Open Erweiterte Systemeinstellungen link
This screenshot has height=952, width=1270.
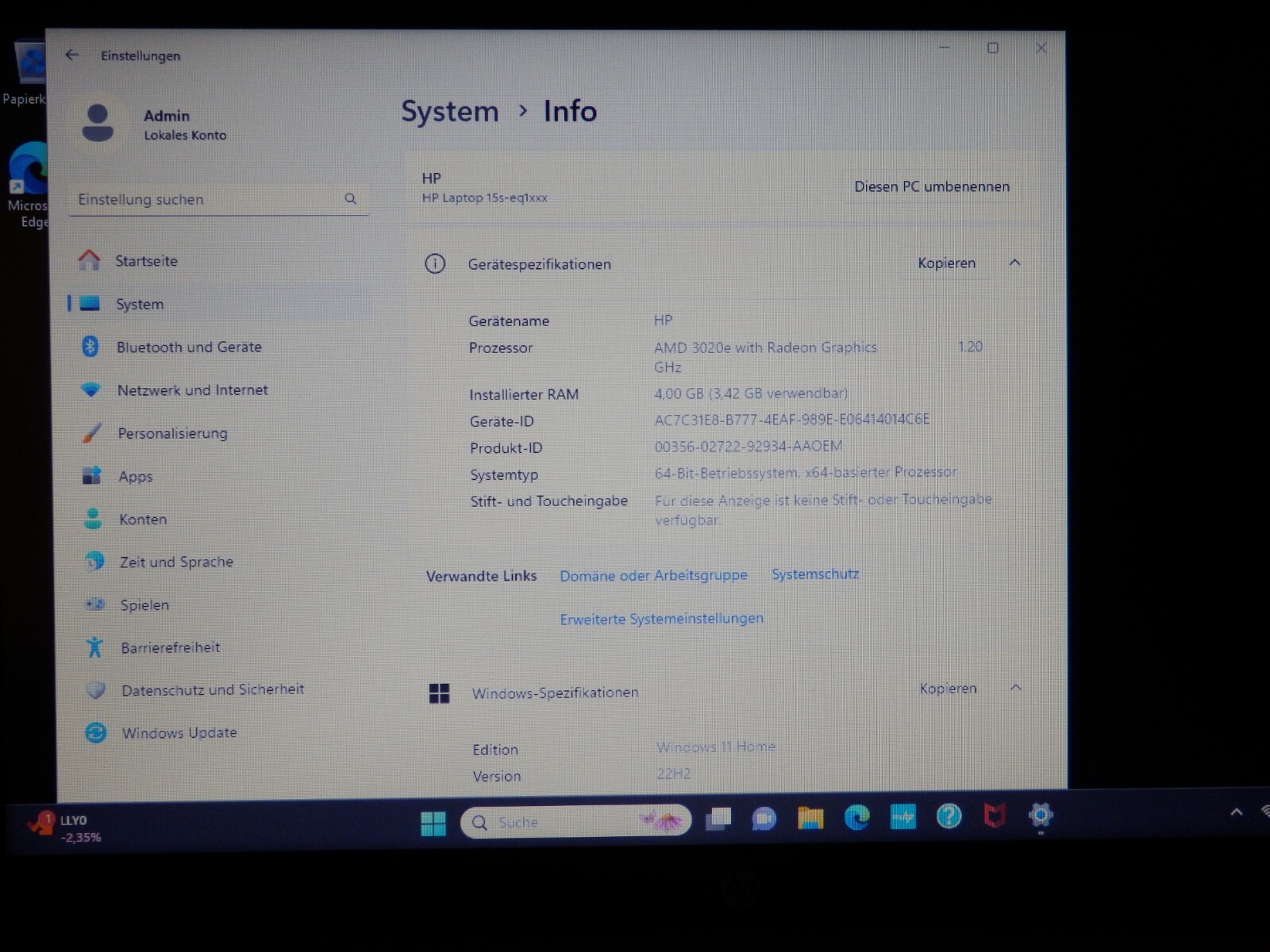click(662, 619)
